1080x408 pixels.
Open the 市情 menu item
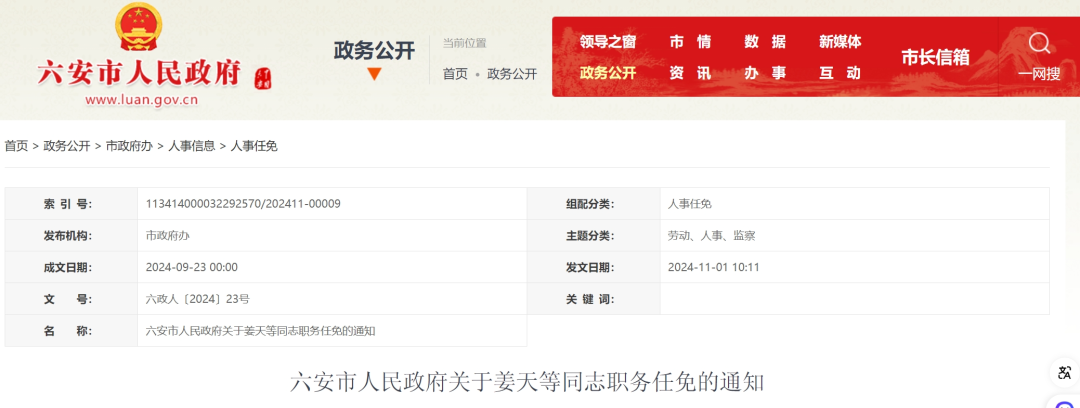click(690, 41)
